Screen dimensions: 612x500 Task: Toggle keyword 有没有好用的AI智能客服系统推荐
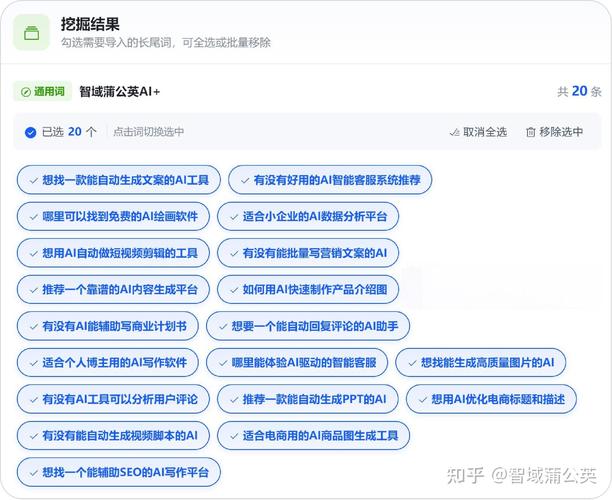tap(330, 180)
